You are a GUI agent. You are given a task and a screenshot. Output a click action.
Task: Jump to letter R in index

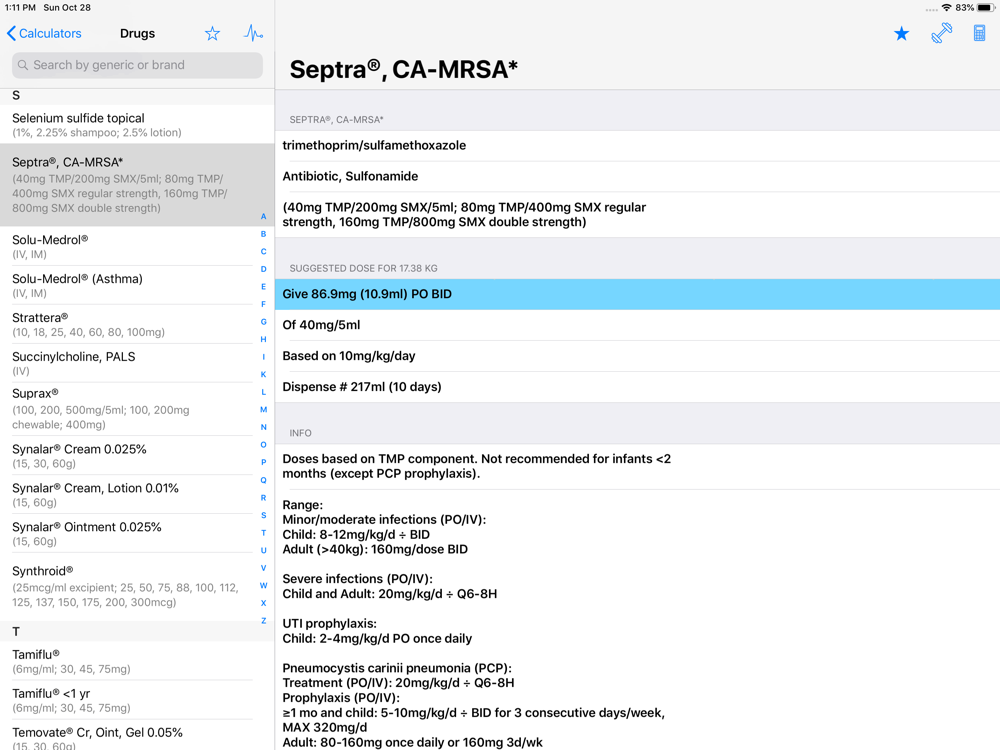point(263,497)
